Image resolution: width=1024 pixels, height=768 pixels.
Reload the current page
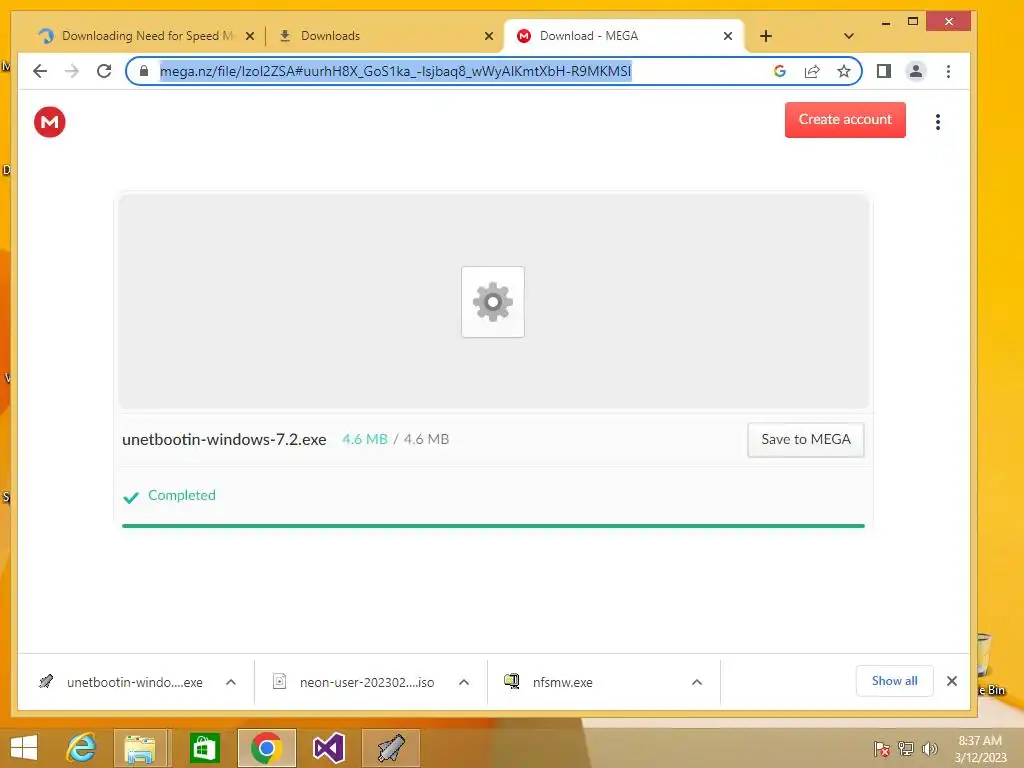click(x=104, y=71)
